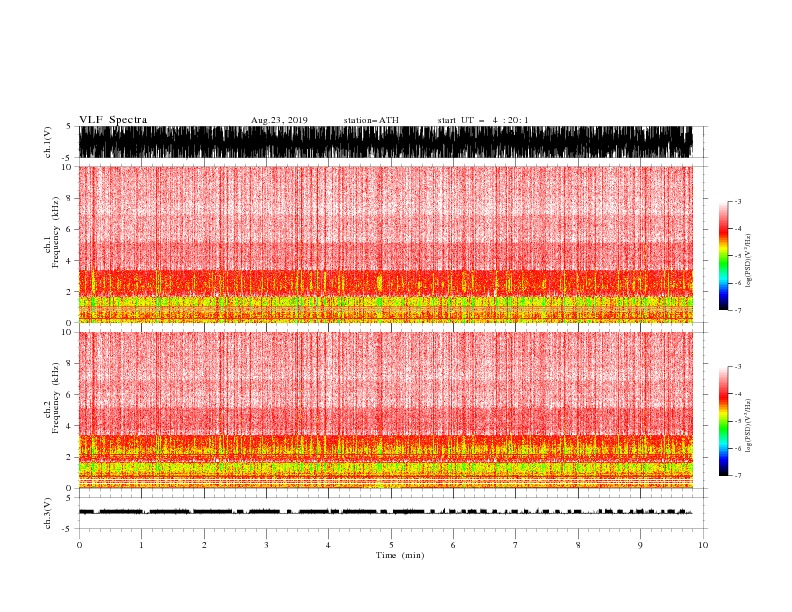Click the ch.3 voltage trace
792x612 pixels.
(385, 512)
